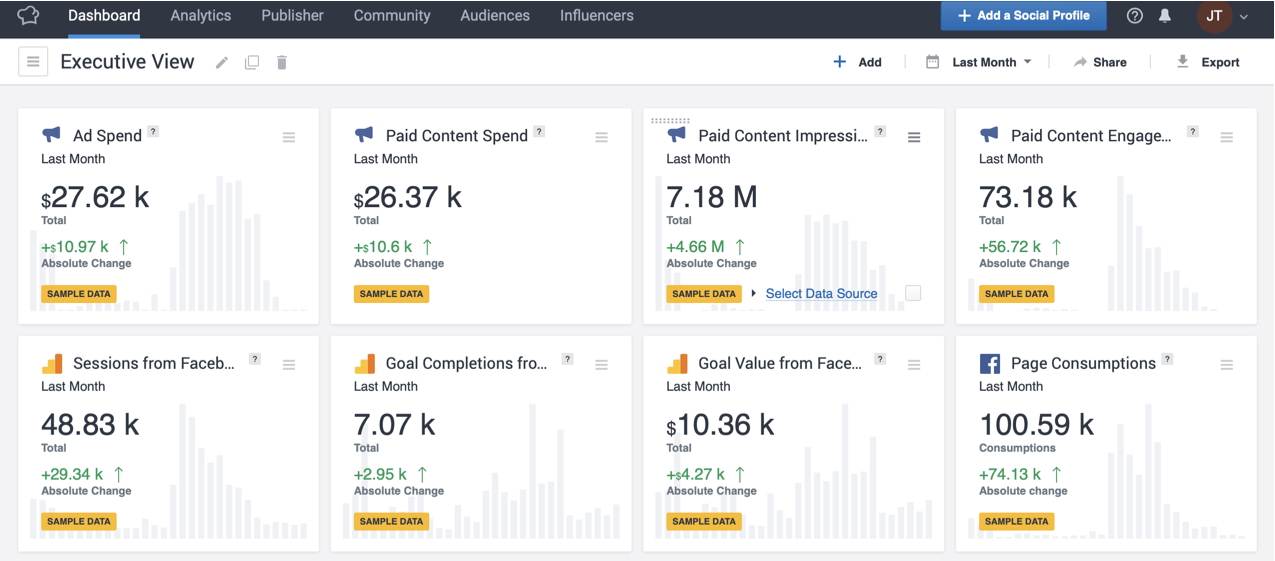1275x561 pixels.
Task: Expand the Select Data Source disclosure triangle
Action: point(754,294)
